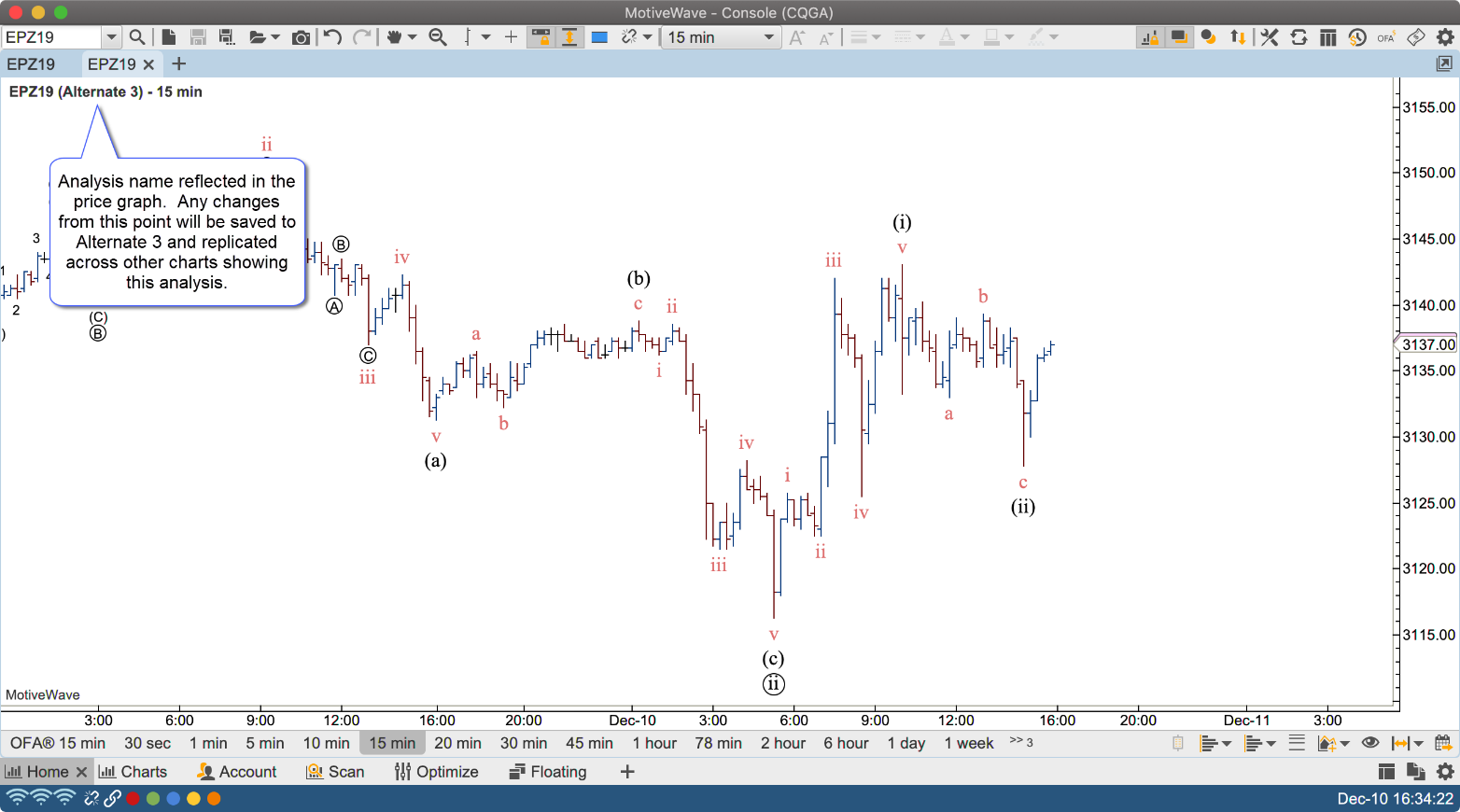Select the crosshair plus tool in the toolbar

(x=511, y=37)
